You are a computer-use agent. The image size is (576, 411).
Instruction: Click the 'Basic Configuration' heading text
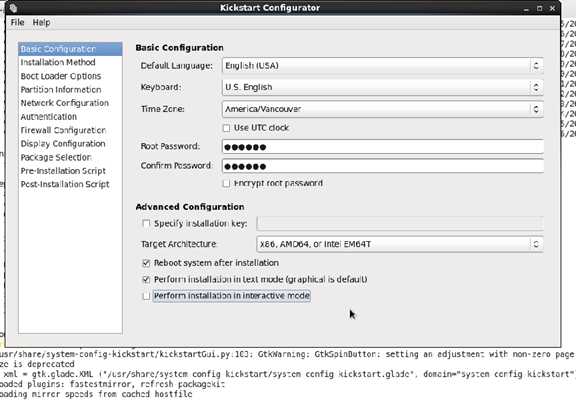pos(180,48)
